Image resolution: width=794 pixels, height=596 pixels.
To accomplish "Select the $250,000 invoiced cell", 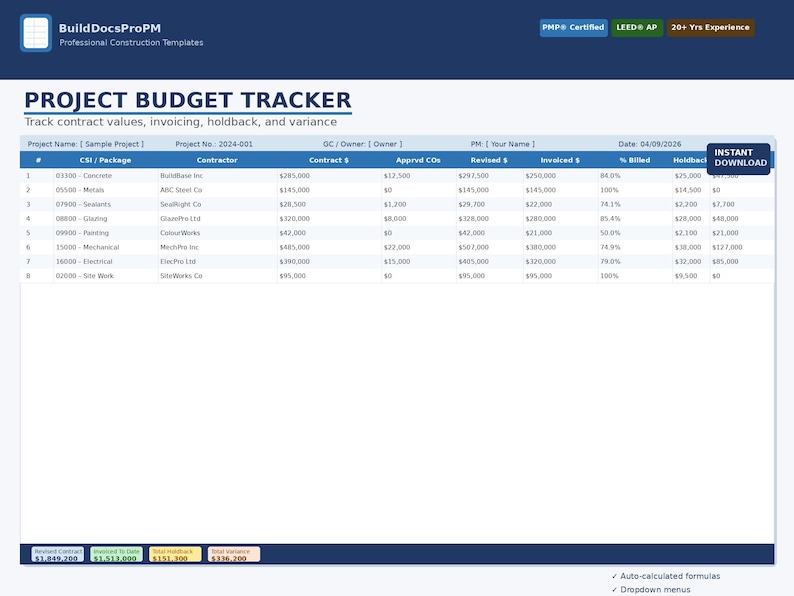I will coord(560,176).
